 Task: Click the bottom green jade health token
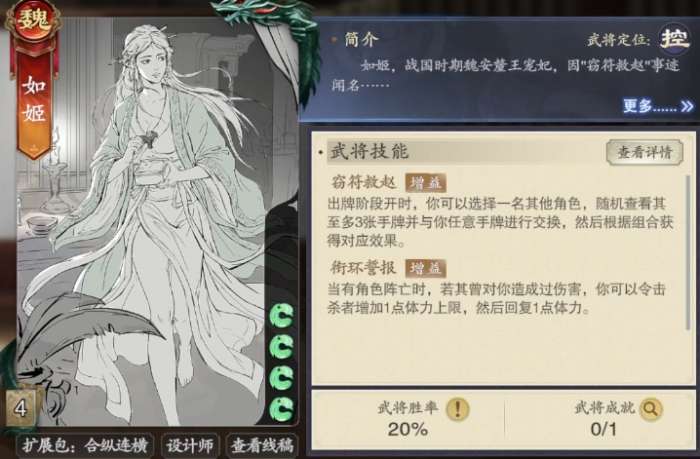click(282, 409)
